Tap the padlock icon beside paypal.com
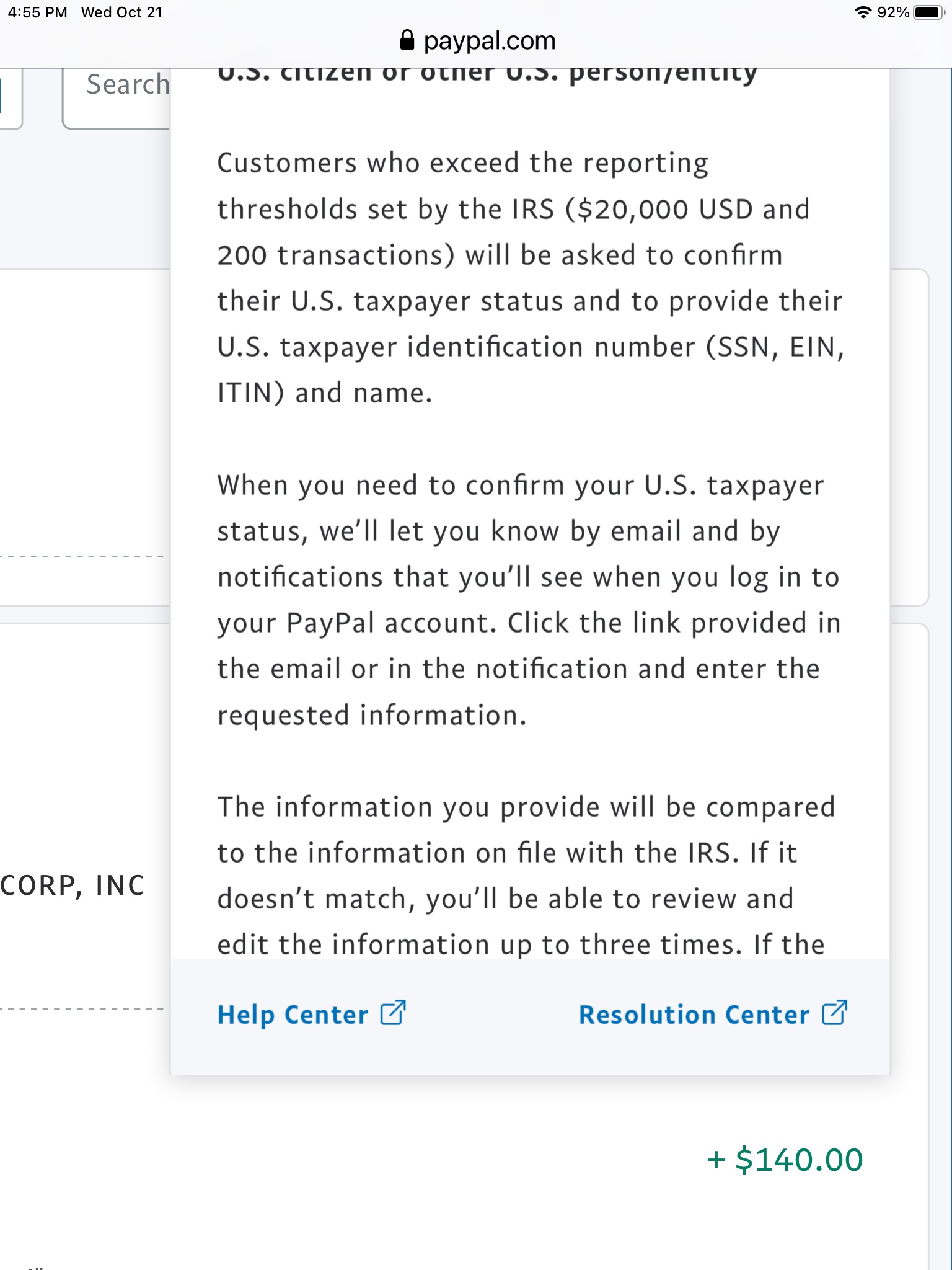Viewport: 952px width, 1270px height. tap(407, 40)
